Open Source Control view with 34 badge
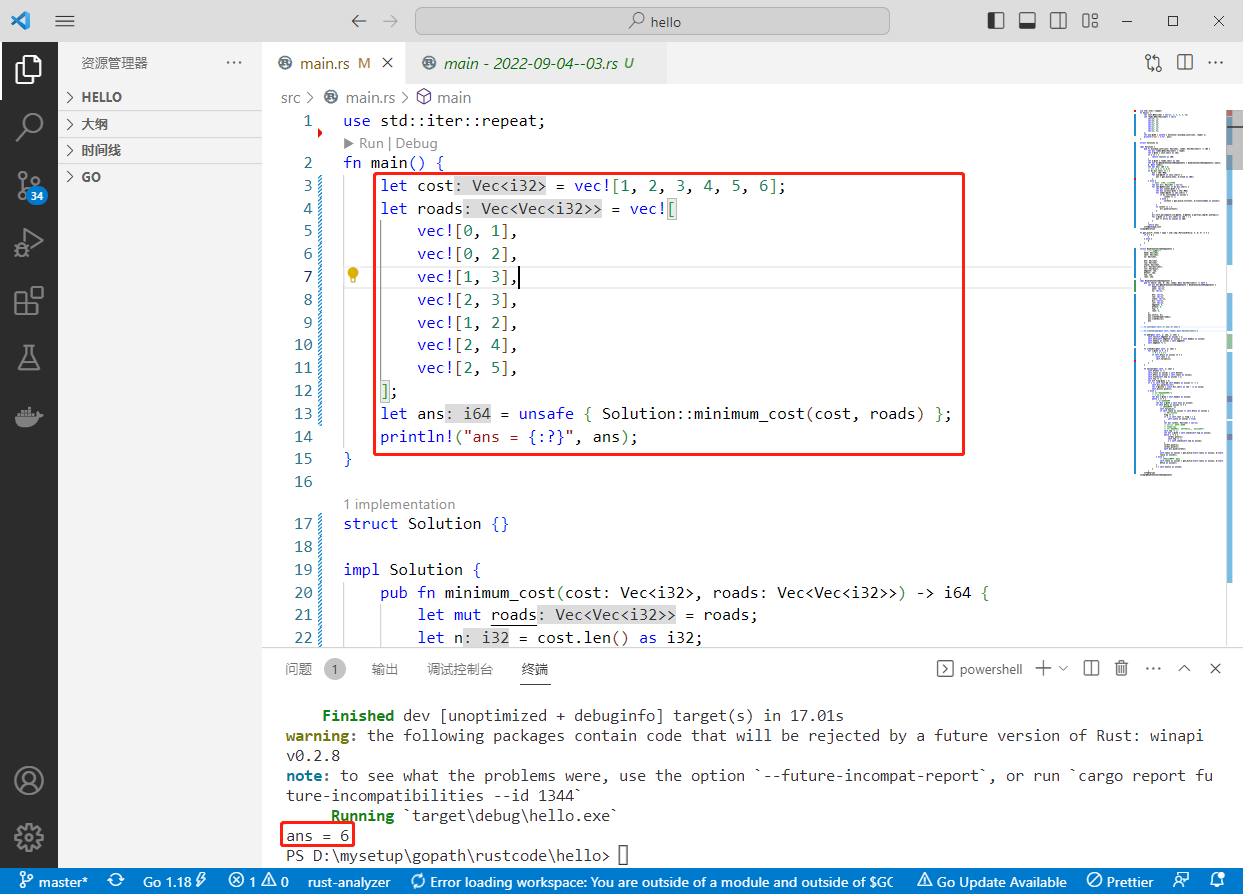 coord(29,185)
